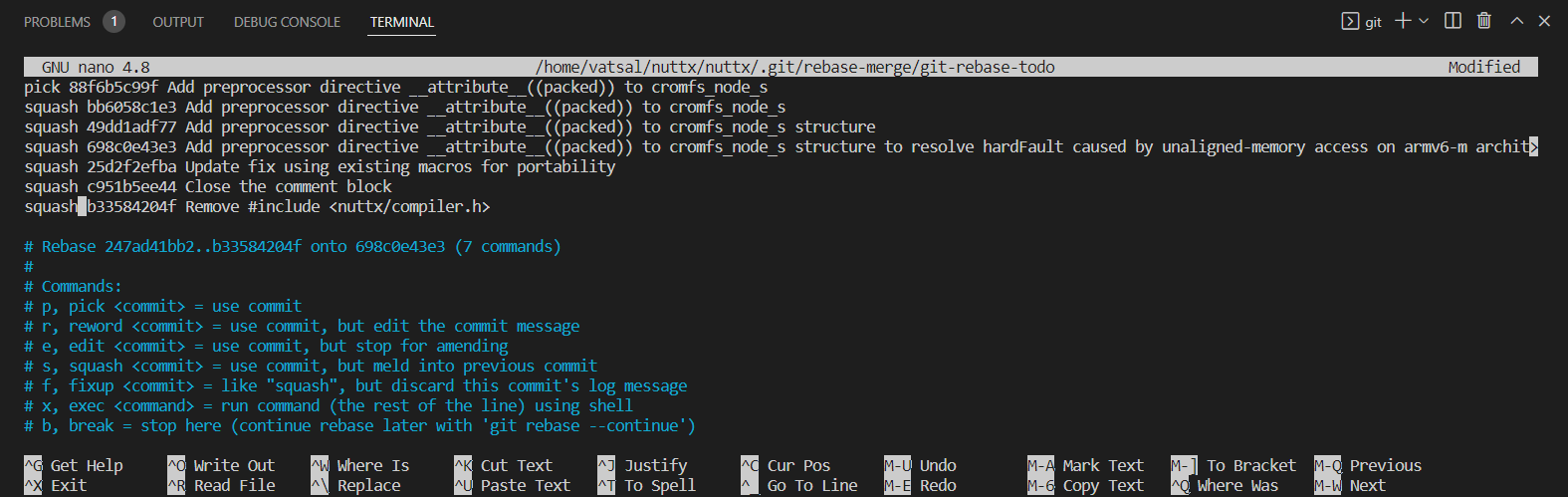
Task: Click the squash 49dd1adf77 line
Action: 450,126
